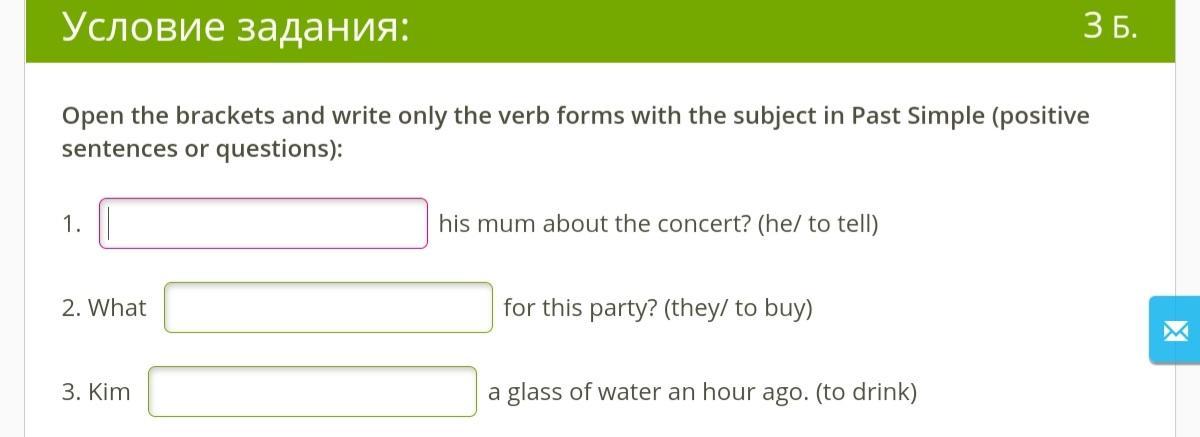The image size is (1200, 437).
Task: Click the "his mum about the concert?" text
Action: coord(594,224)
